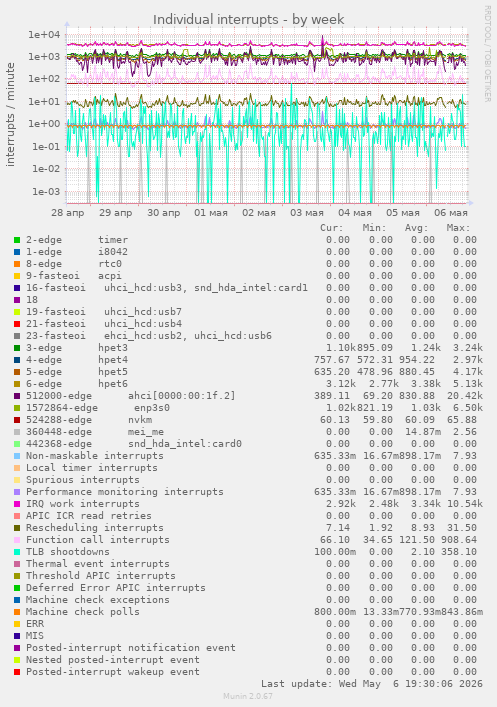Image resolution: width=497 pixels, height=707 pixels.
Task: Click the olive swatch beside Rescheduling interrupts
Action: click(x=17, y=528)
